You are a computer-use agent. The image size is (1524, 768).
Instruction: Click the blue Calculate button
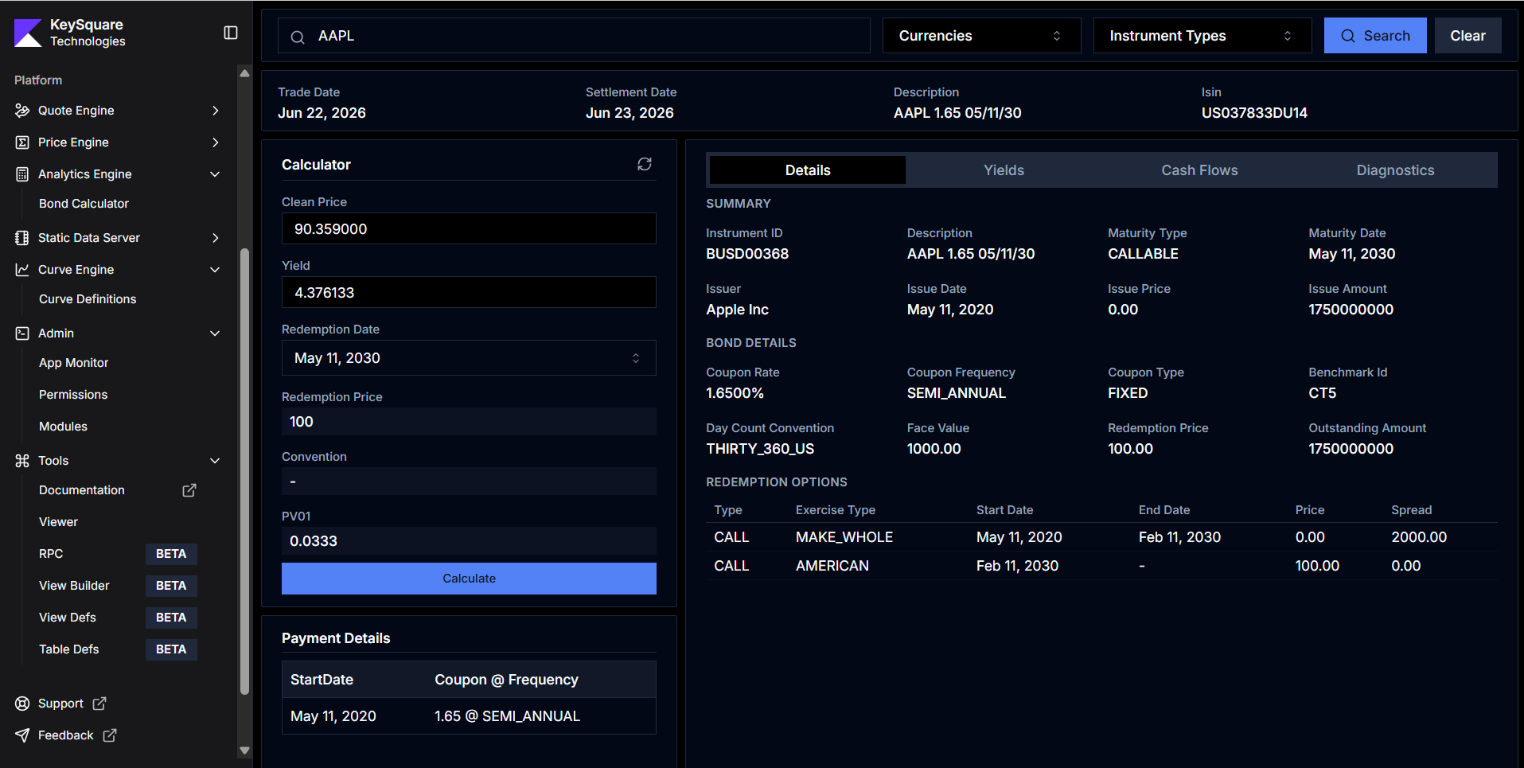tap(469, 579)
